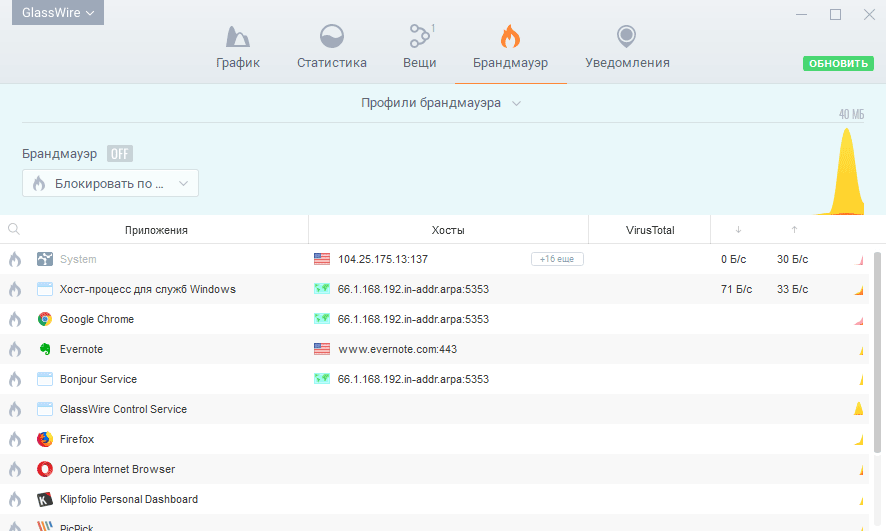Click the Opera Internet Browser icon

pyautogui.click(x=45, y=469)
